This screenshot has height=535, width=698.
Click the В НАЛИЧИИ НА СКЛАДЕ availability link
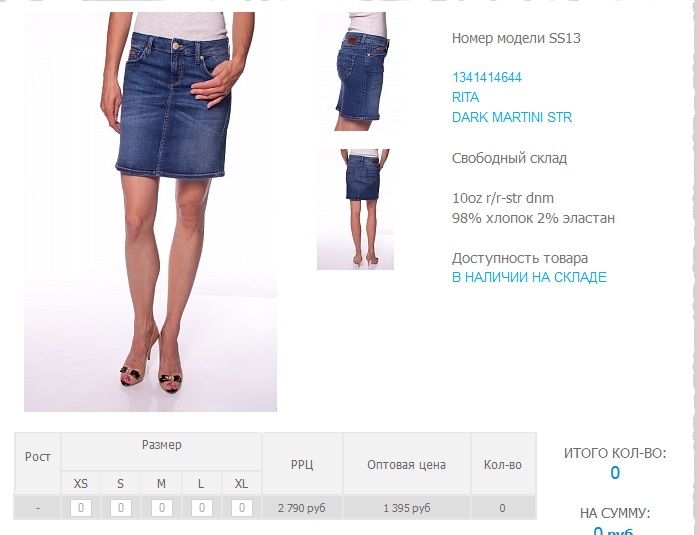[x=529, y=277]
